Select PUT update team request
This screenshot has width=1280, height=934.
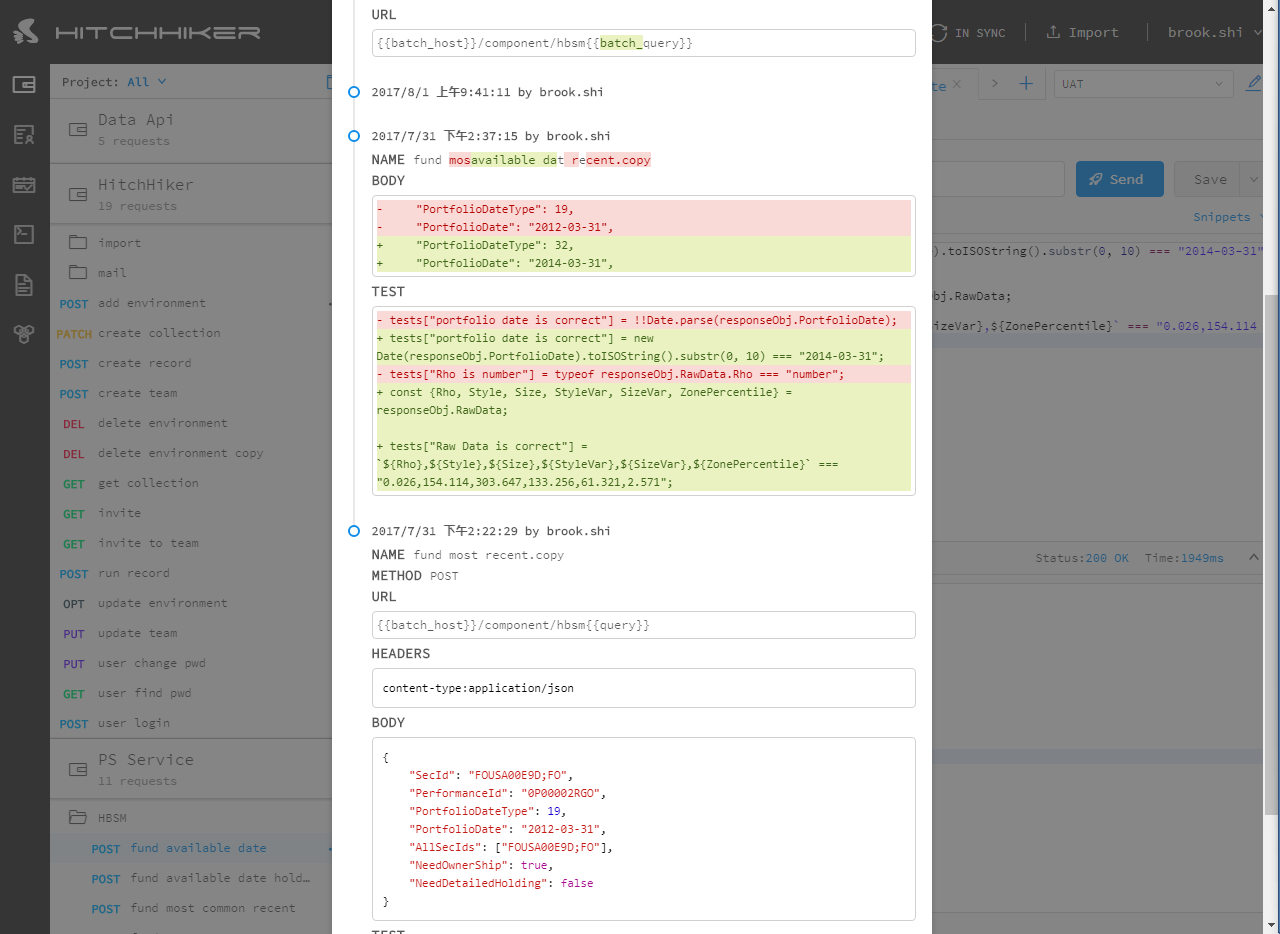click(190, 633)
